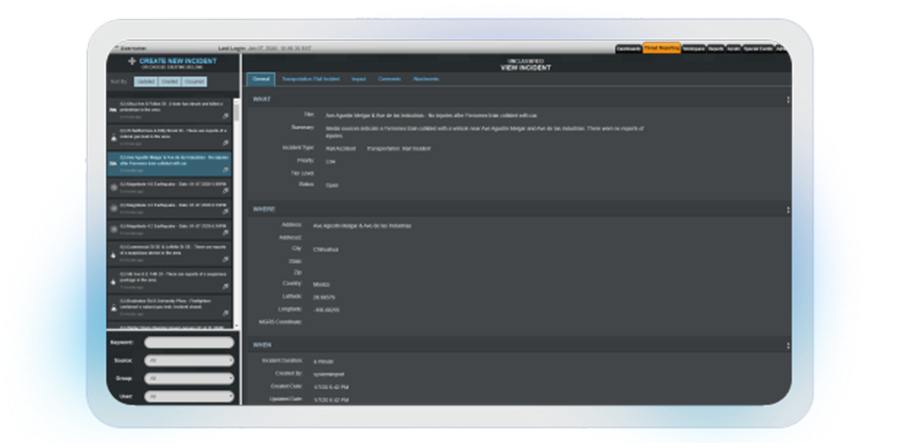Click pop-out icon on the selected Ferromex incident

pyautogui.click(x=226, y=171)
